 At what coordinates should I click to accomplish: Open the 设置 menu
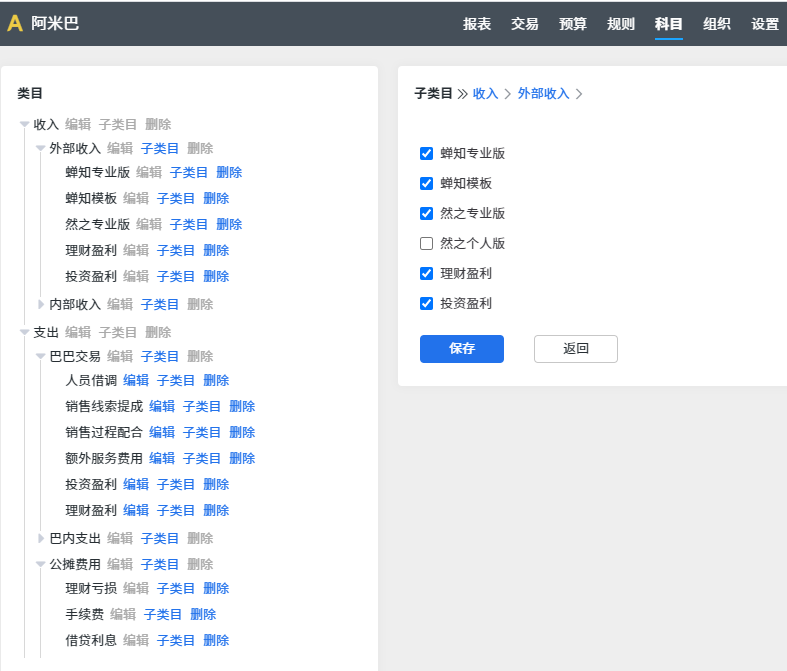tap(764, 24)
